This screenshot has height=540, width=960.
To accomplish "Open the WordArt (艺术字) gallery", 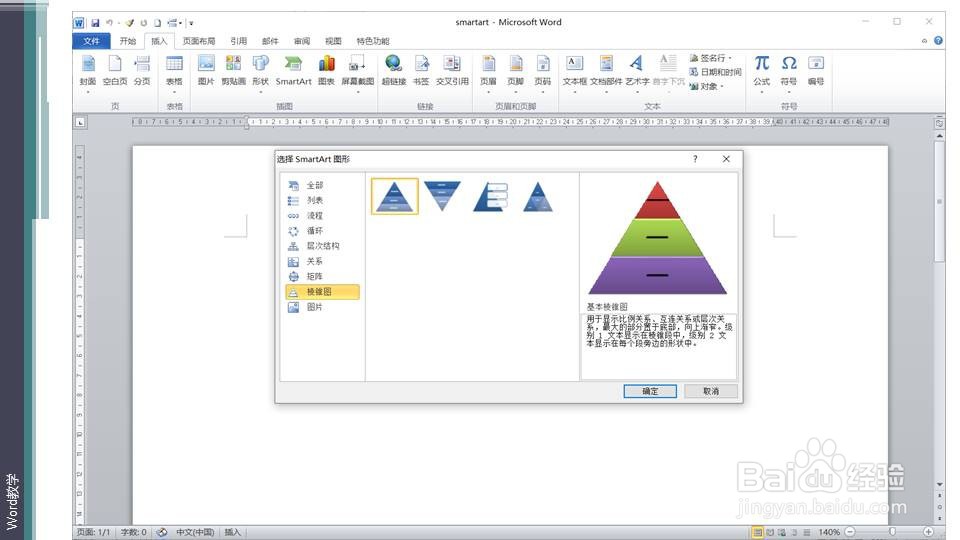I will pyautogui.click(x=637, y=72).
